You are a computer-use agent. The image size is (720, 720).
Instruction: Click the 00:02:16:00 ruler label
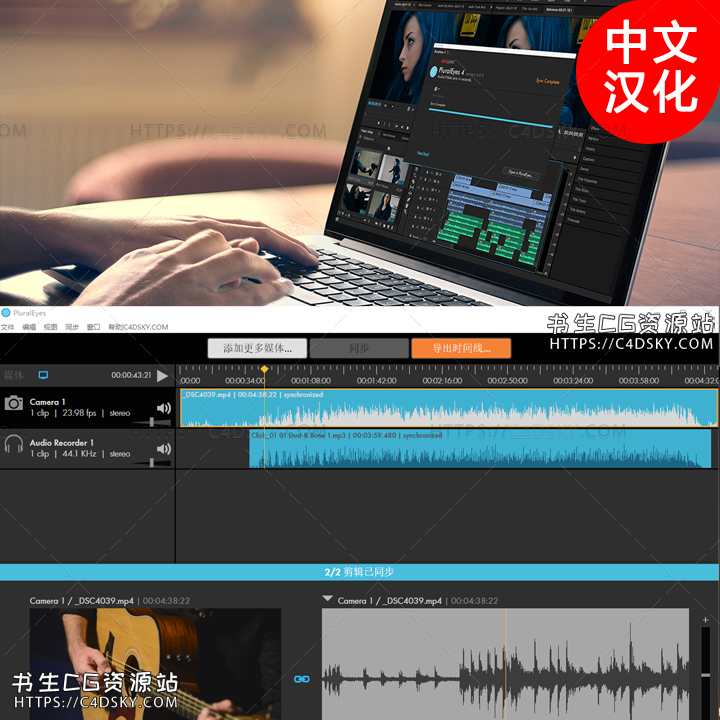pyautogui.click(x=442, y=381)
